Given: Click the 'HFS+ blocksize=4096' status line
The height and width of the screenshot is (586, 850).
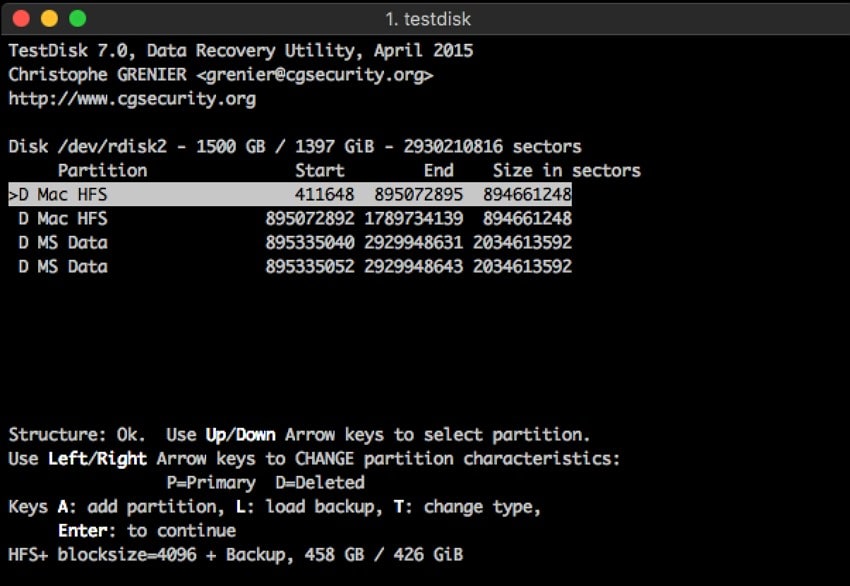Looking at the screenshot, I should 236,554.
